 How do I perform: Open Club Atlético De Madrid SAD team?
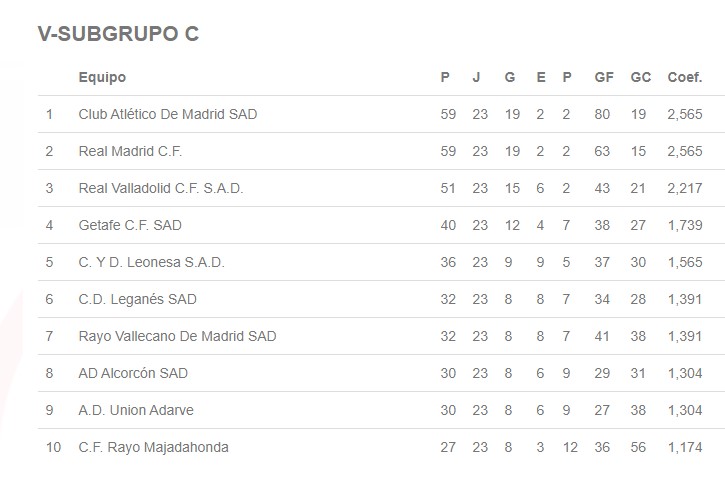click(x=167, y=114)
